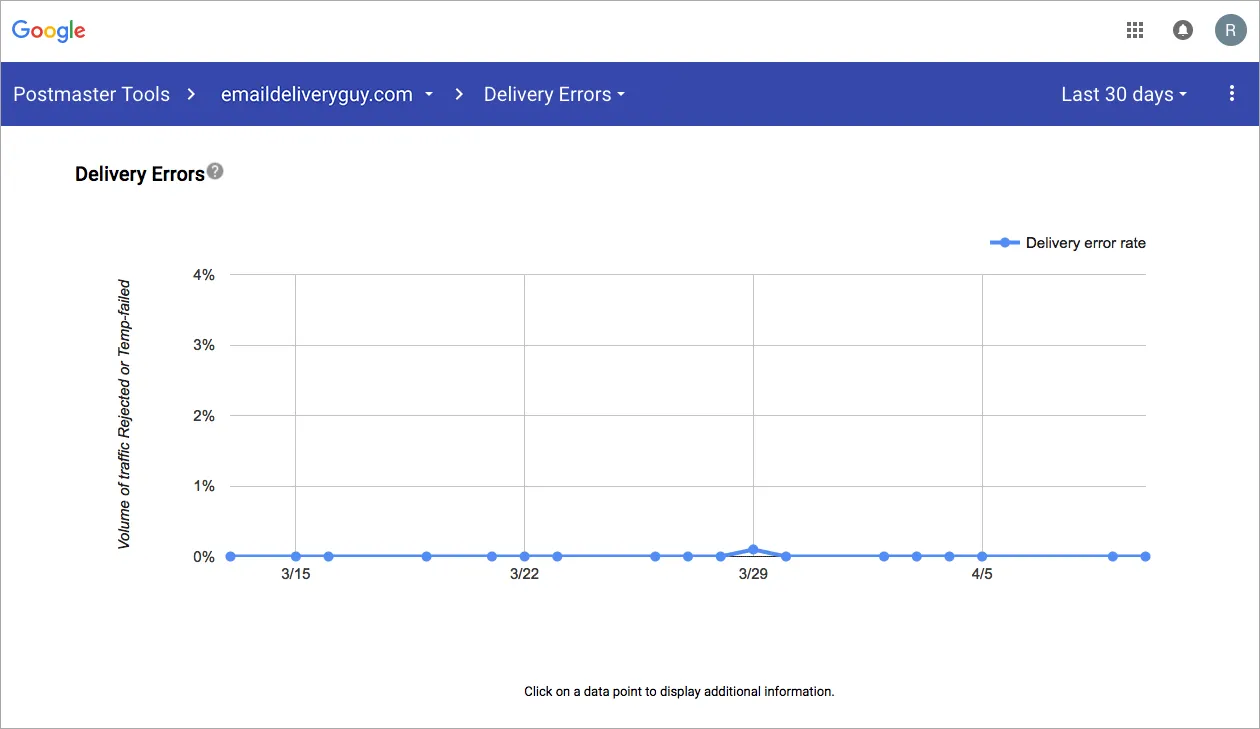The image size is (1260, 729).
Task: Click the 3/22 x-axis date label
Action: click(x=524, y=574)
